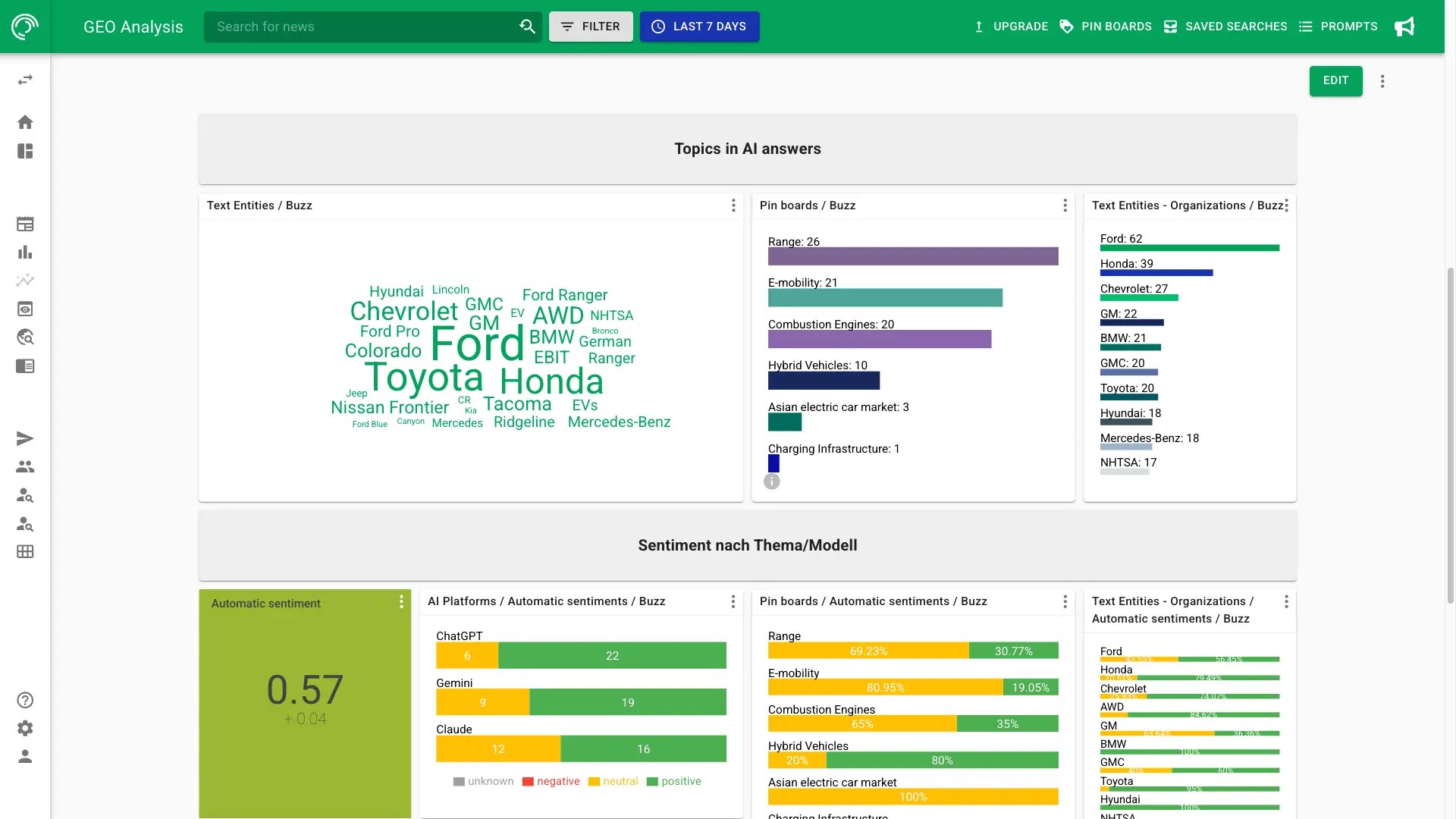Image resolution: width=1456 pixels, height=819 pixels.
Task: Click the UPGRADE link
Action: point(1011,27)
